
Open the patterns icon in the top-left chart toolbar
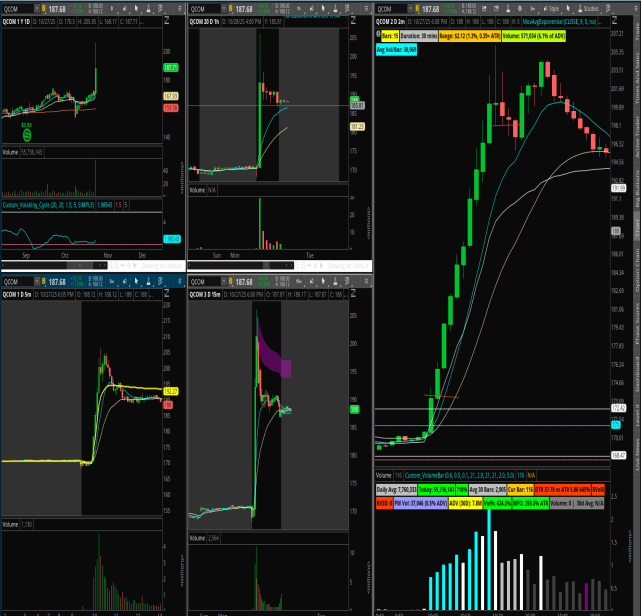[x=160, y=9]
